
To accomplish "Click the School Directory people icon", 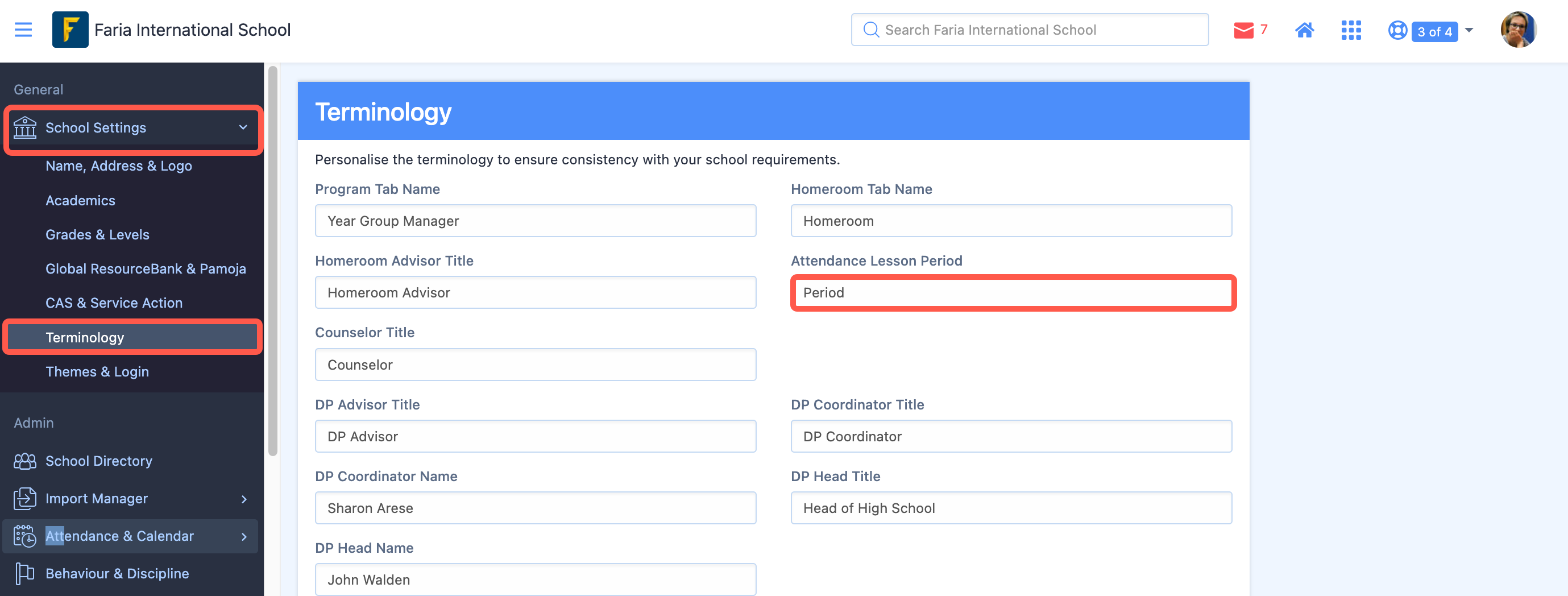I will coord(24,461).
